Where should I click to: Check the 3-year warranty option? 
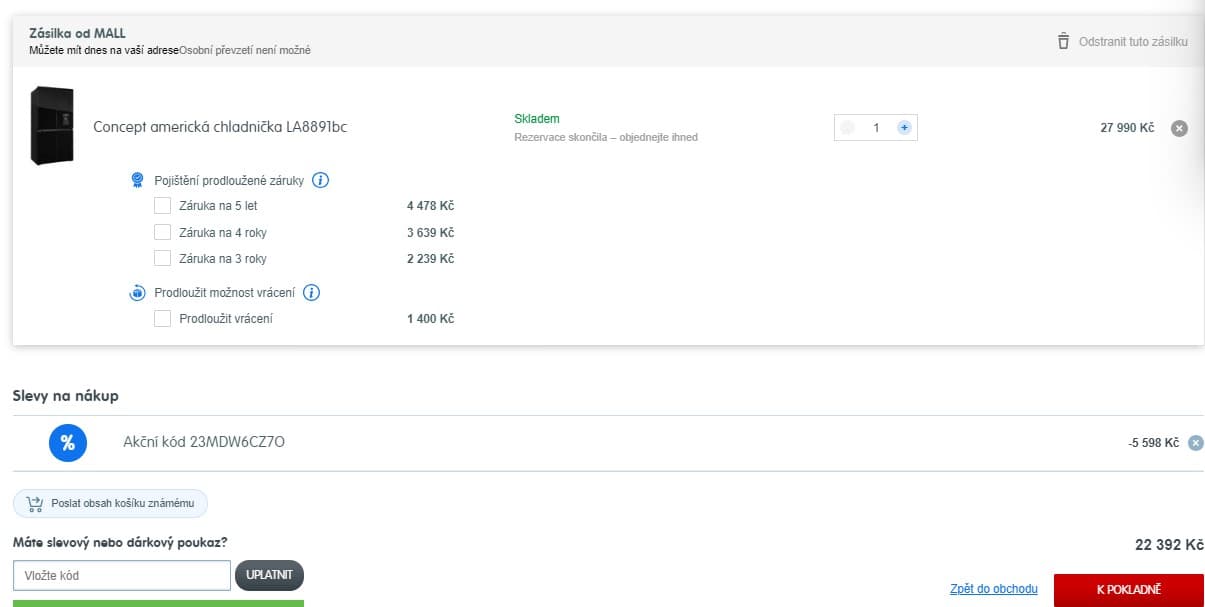[163, 258]
